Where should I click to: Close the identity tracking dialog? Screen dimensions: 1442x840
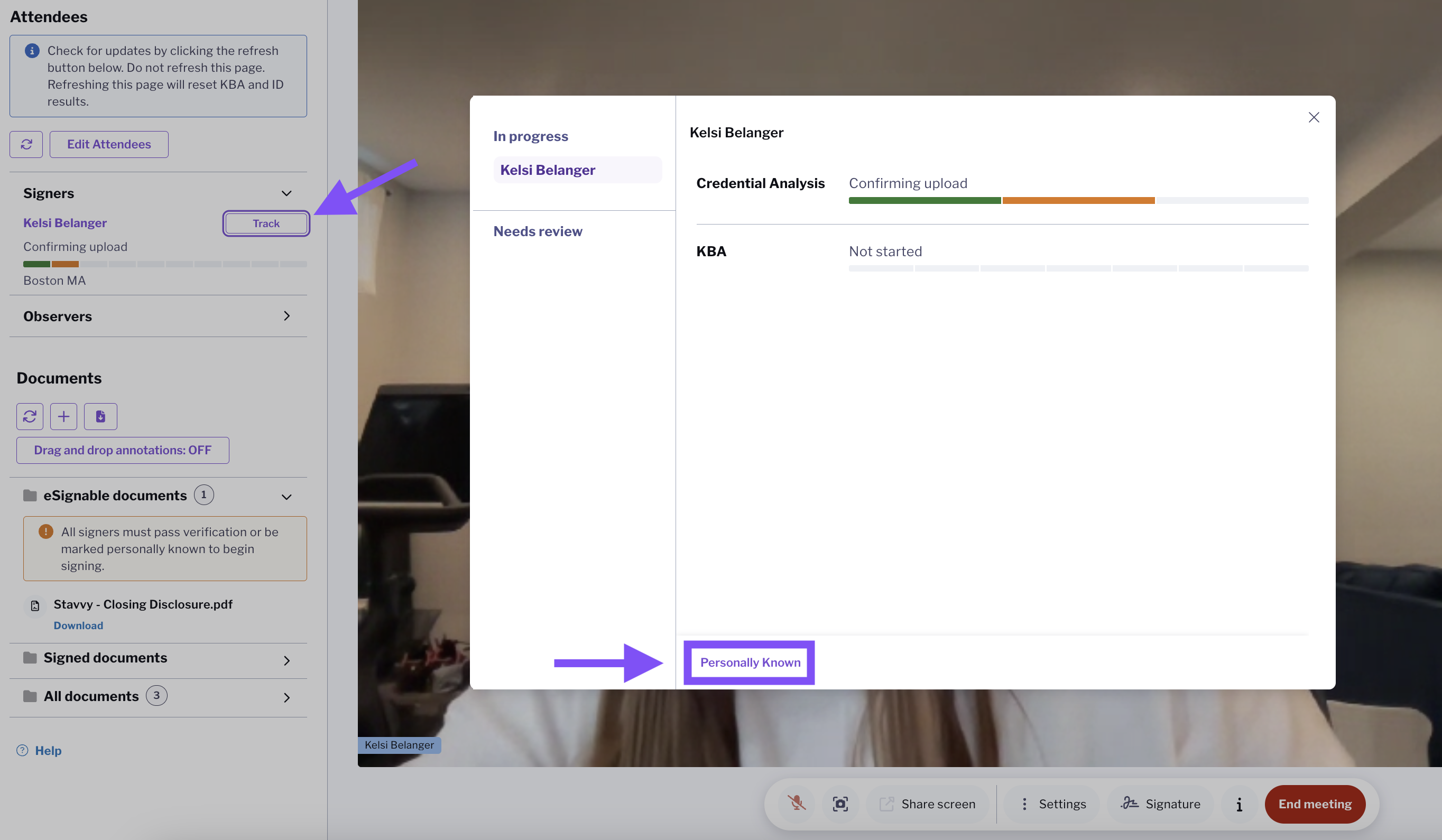point(1314,117)
